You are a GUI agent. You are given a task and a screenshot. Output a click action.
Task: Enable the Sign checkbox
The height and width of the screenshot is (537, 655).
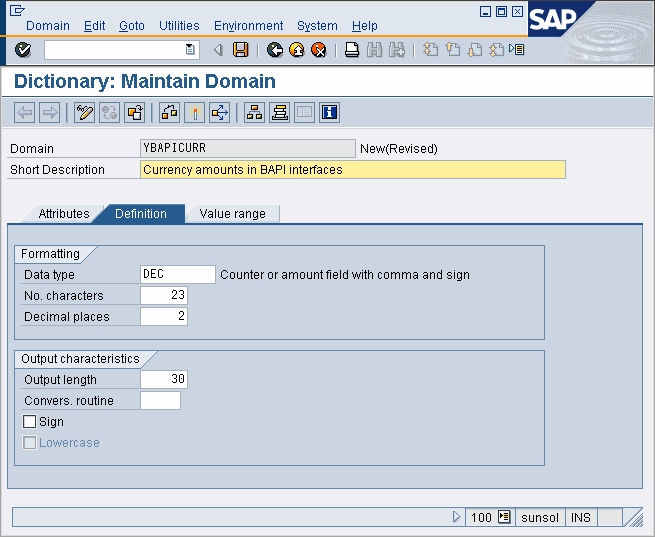(x=29, y=422)
